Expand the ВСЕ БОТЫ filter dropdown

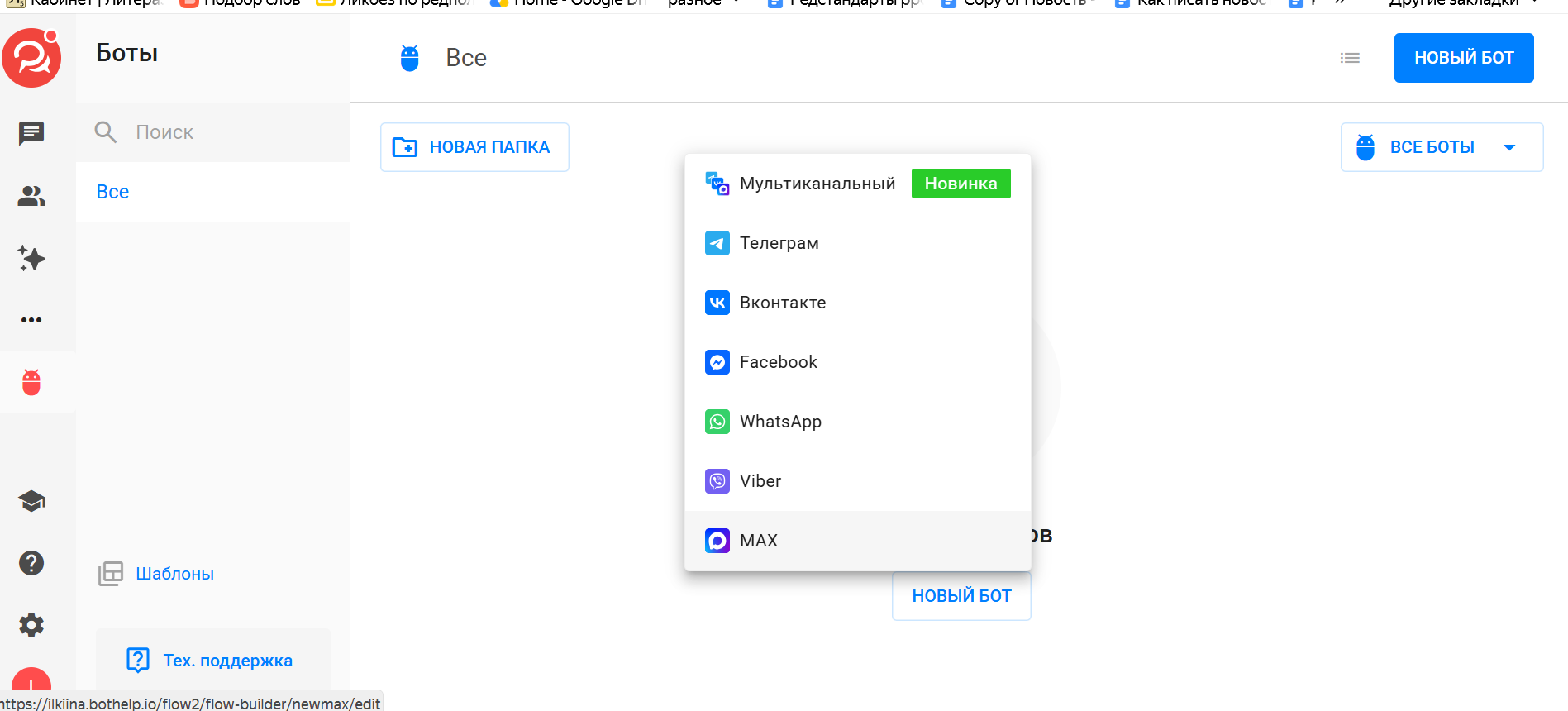coord(1442,147)
